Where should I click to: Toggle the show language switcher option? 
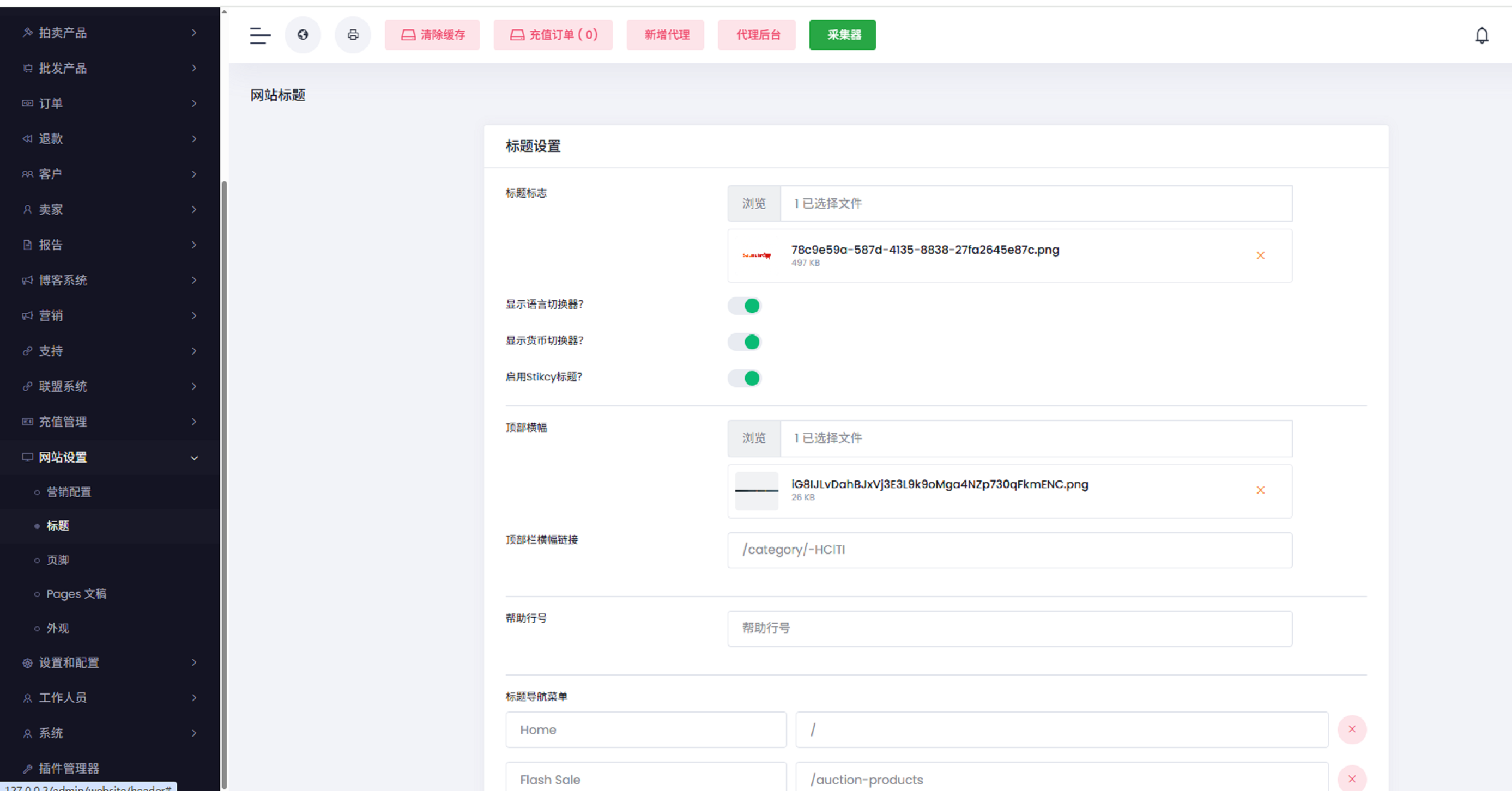744,306
